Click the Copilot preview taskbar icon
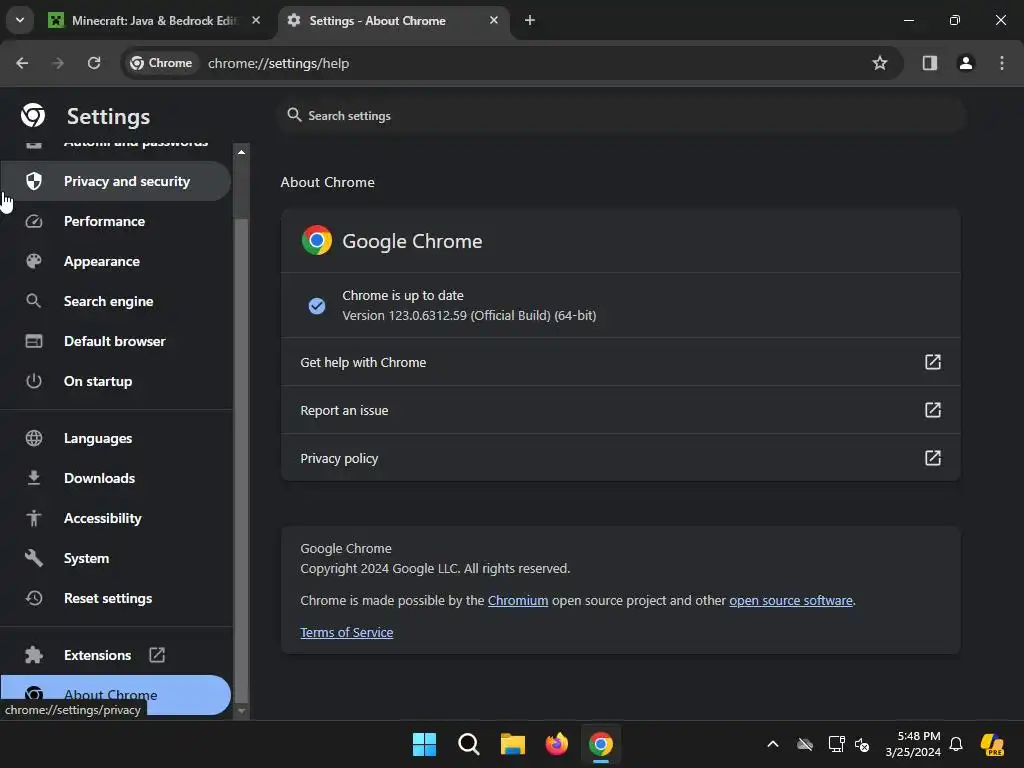The image size is (1024, 768). coord(992,744)
